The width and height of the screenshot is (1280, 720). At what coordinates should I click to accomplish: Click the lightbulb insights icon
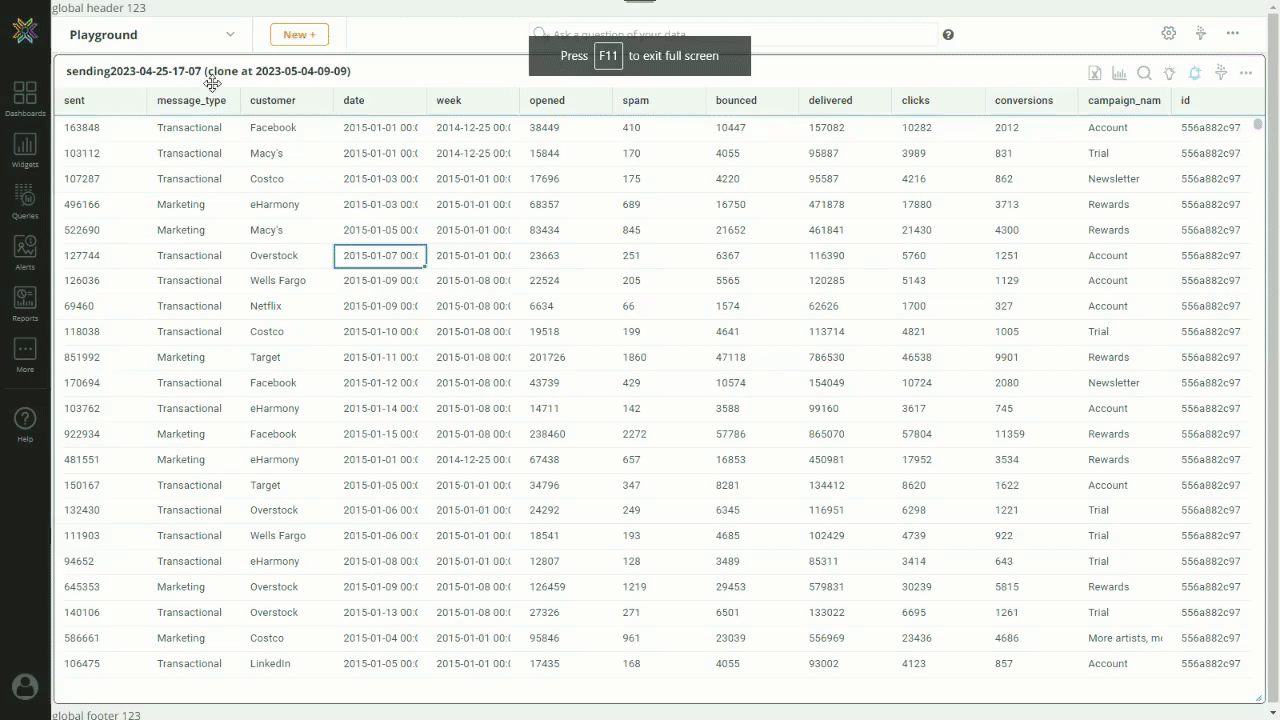tap(1169, 73)
